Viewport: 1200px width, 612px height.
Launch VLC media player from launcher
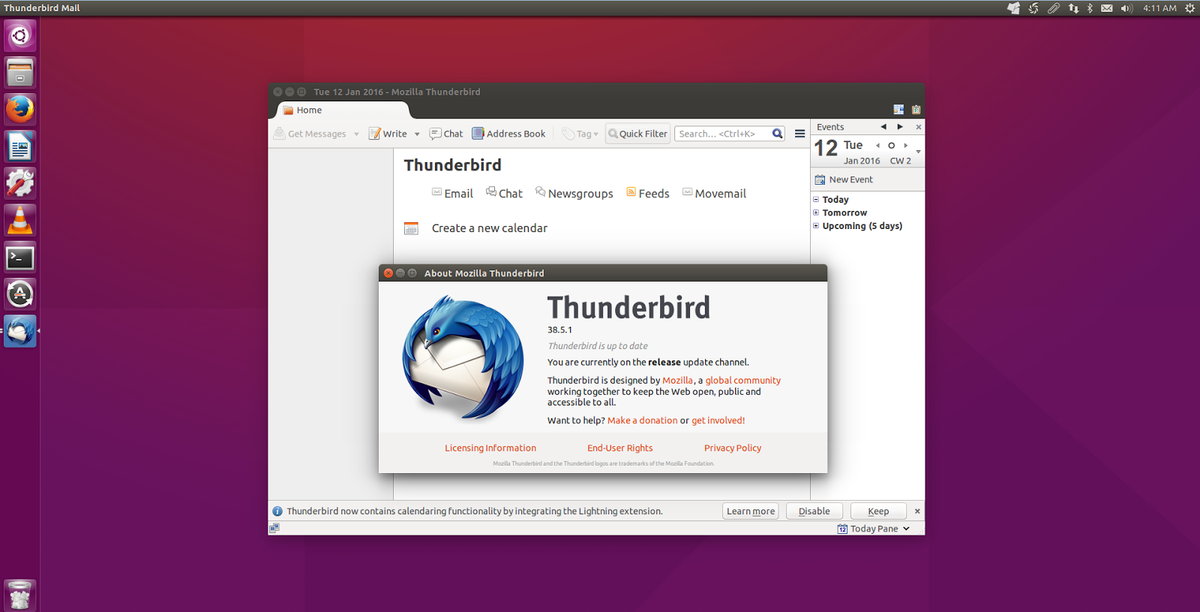click(x=20, y=220)
